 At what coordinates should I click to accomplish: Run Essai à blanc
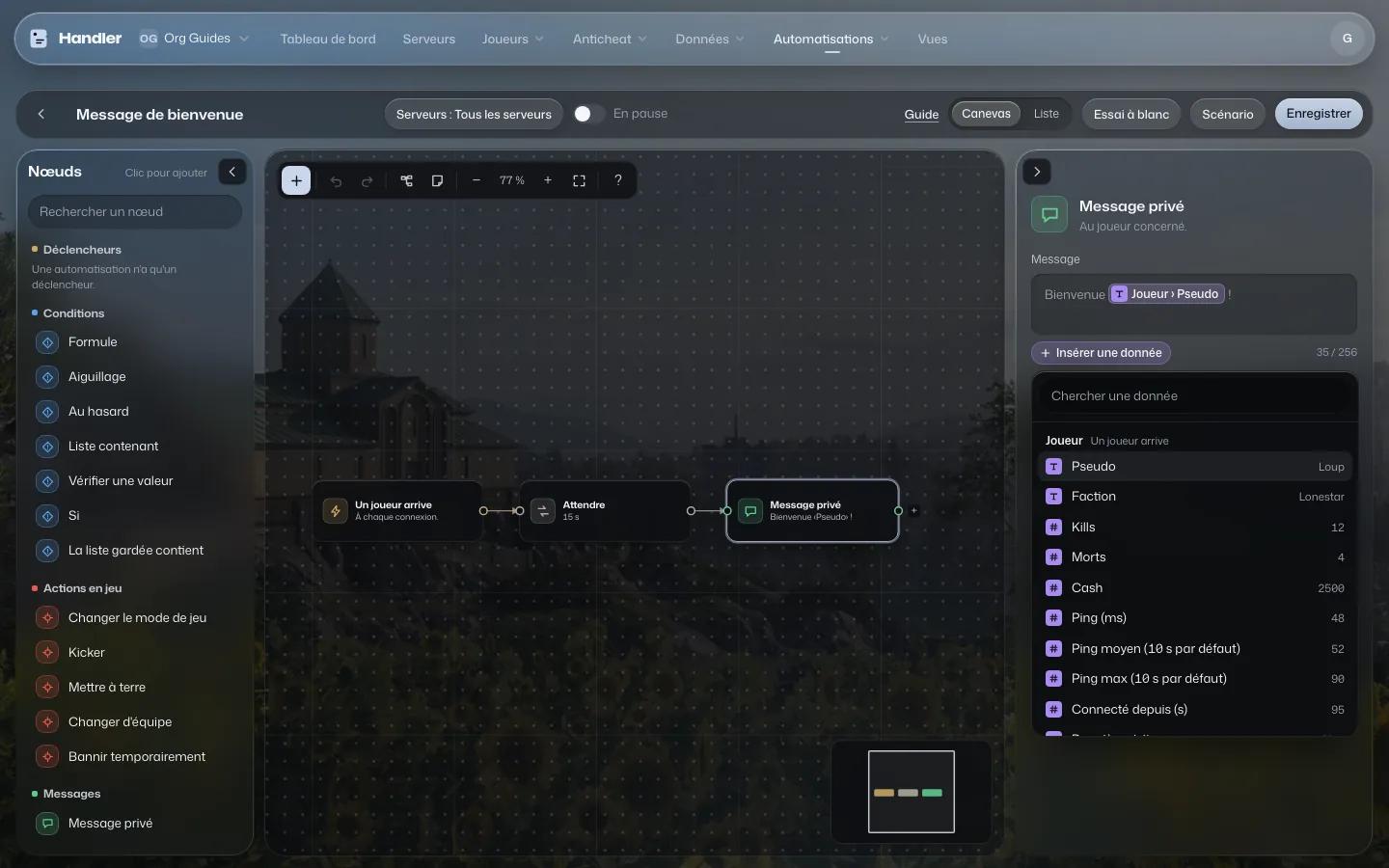pos(1131,114)
